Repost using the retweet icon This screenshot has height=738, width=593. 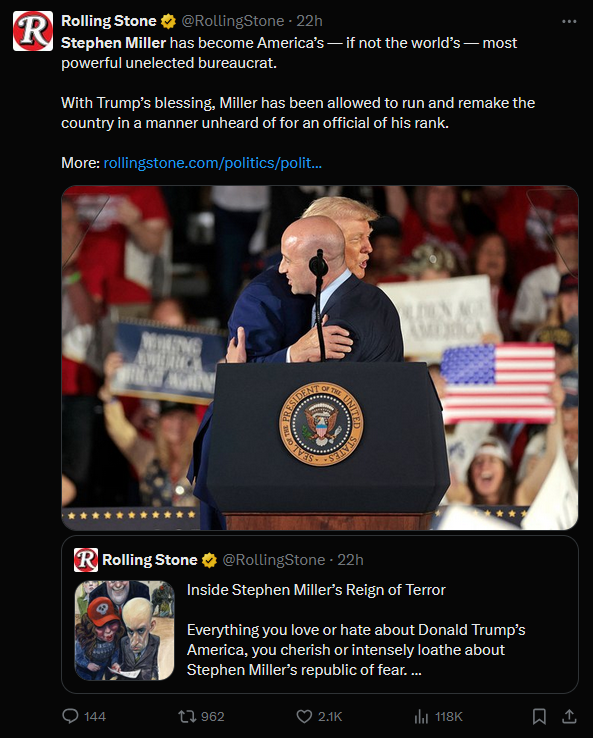pos(187,716)
